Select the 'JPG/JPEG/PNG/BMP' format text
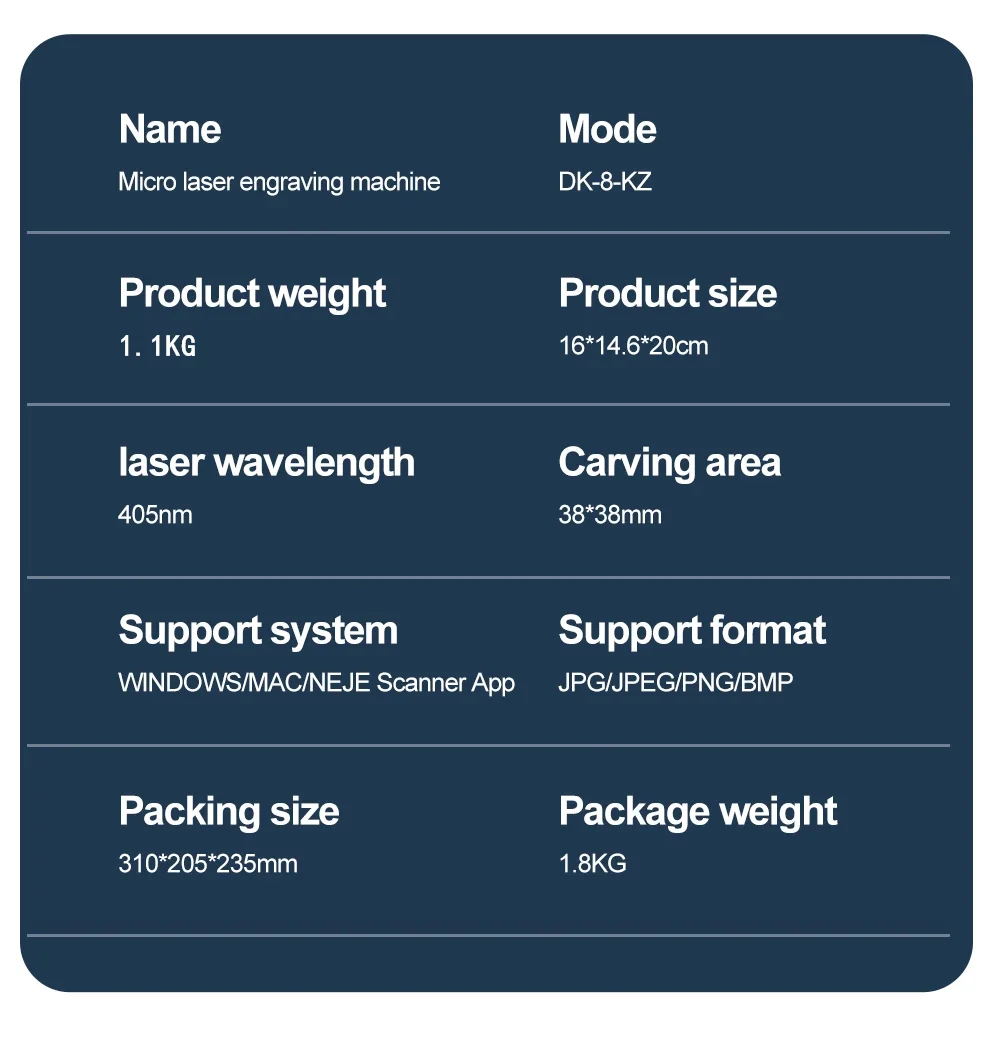This screenshot has height=1045, width=1000. (676, 682)
